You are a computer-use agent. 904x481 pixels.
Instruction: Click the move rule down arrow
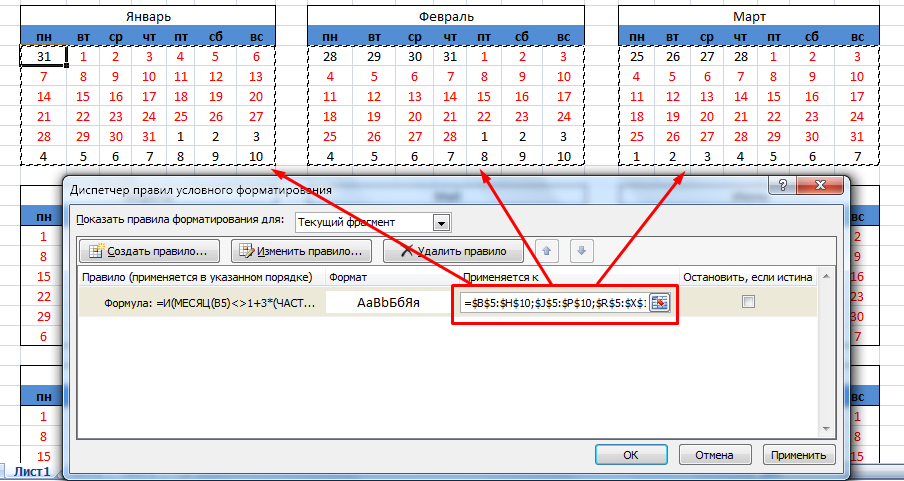[x=584, y=251]
